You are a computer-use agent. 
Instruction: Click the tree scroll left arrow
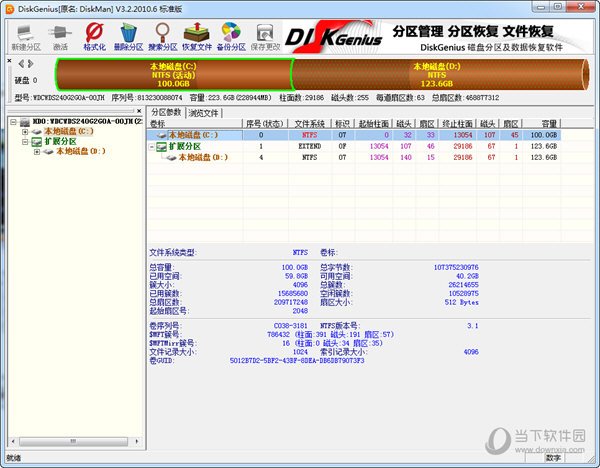point(13,441)
